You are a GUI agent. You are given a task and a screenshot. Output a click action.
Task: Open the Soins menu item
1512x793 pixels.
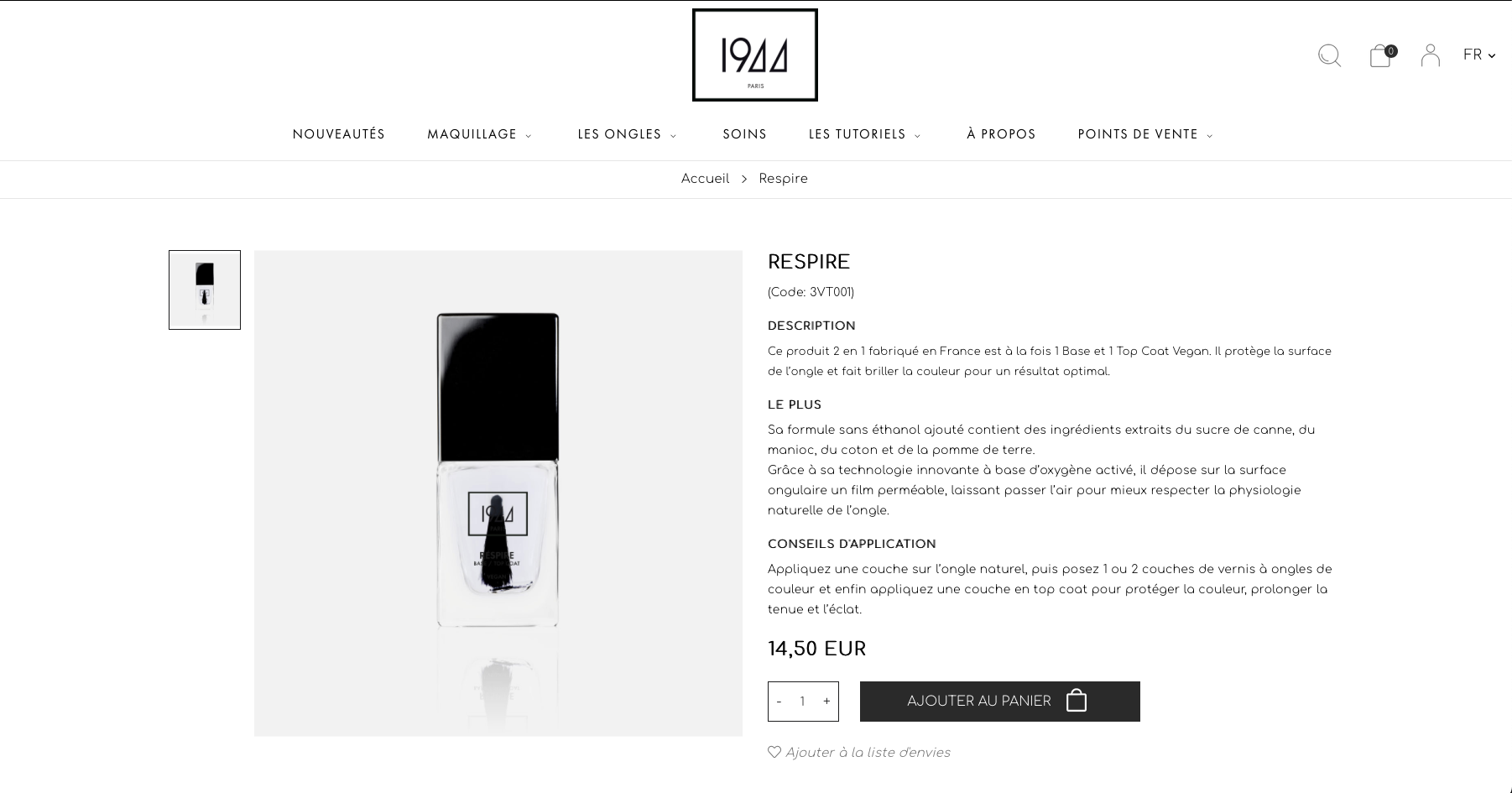tap(745, 134)
